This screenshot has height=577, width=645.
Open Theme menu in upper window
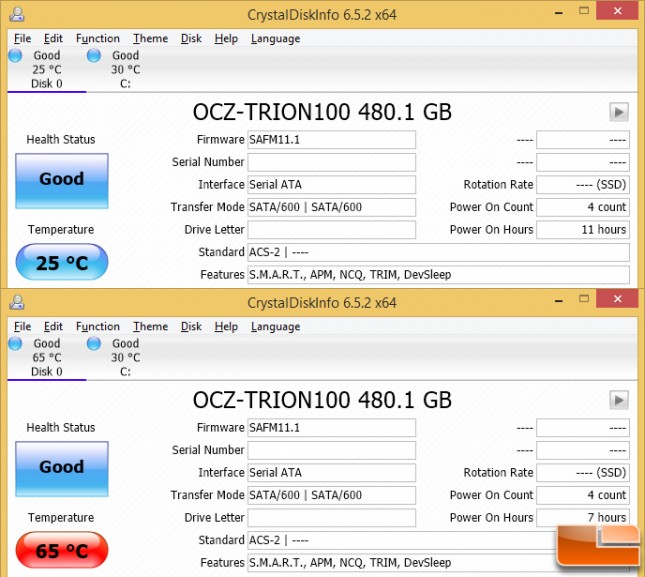151,39
